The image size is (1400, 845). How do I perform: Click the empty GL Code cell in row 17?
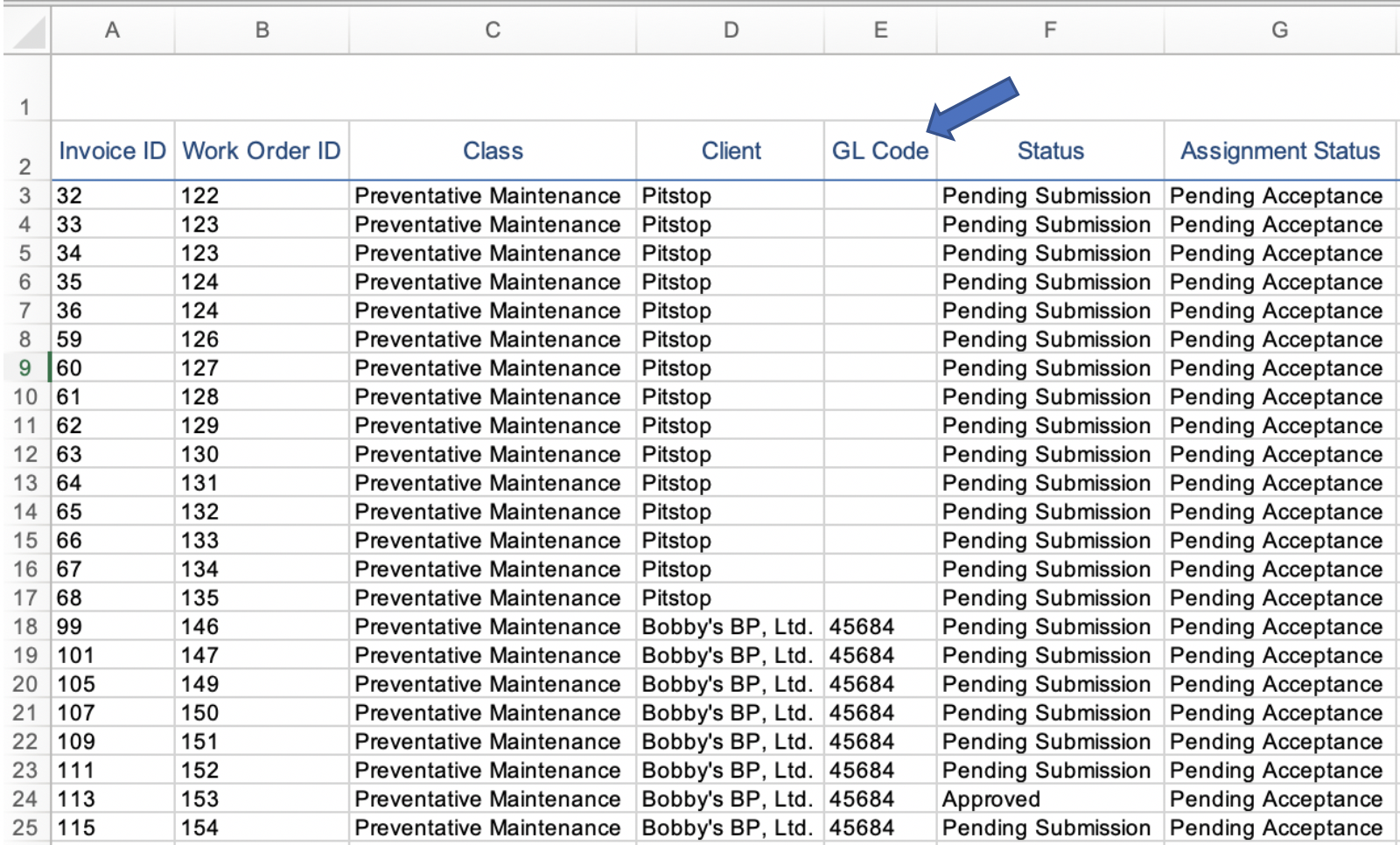coord(879,598)
